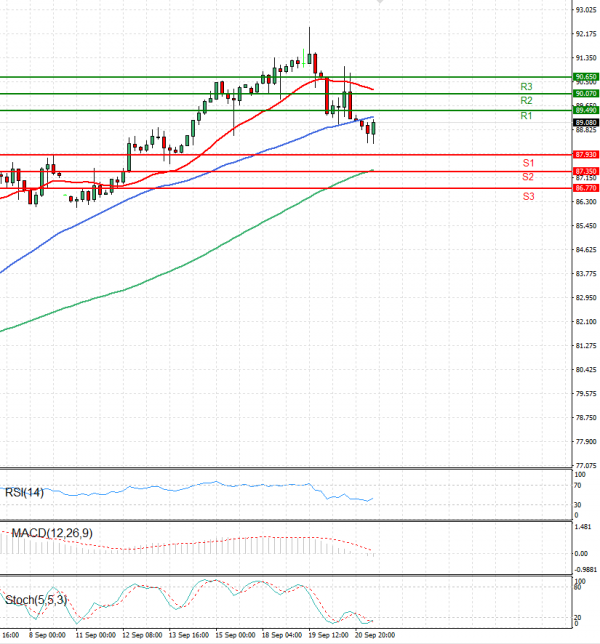Click the 85.450 price axis value
This screenshot has height=644, width=600.
pos(586,226)
